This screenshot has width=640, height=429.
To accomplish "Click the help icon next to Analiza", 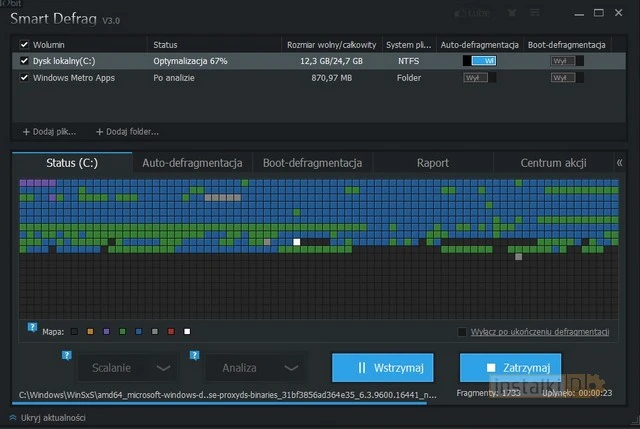I will click(195, 356).
